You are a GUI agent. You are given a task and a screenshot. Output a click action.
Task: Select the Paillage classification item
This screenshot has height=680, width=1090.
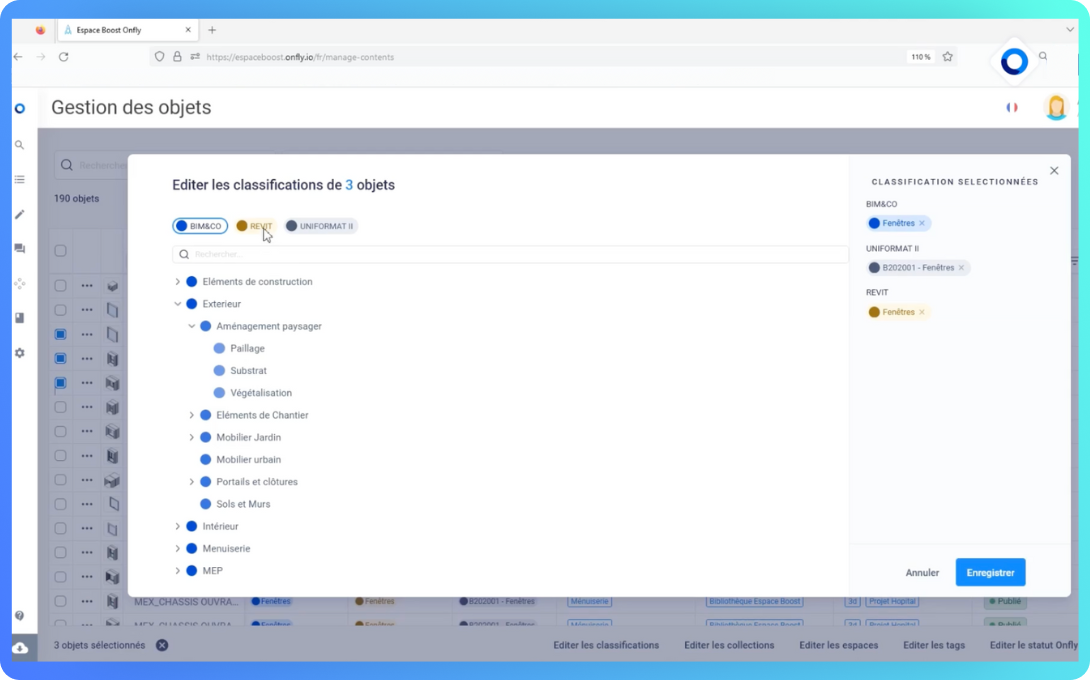coord(247,348)
